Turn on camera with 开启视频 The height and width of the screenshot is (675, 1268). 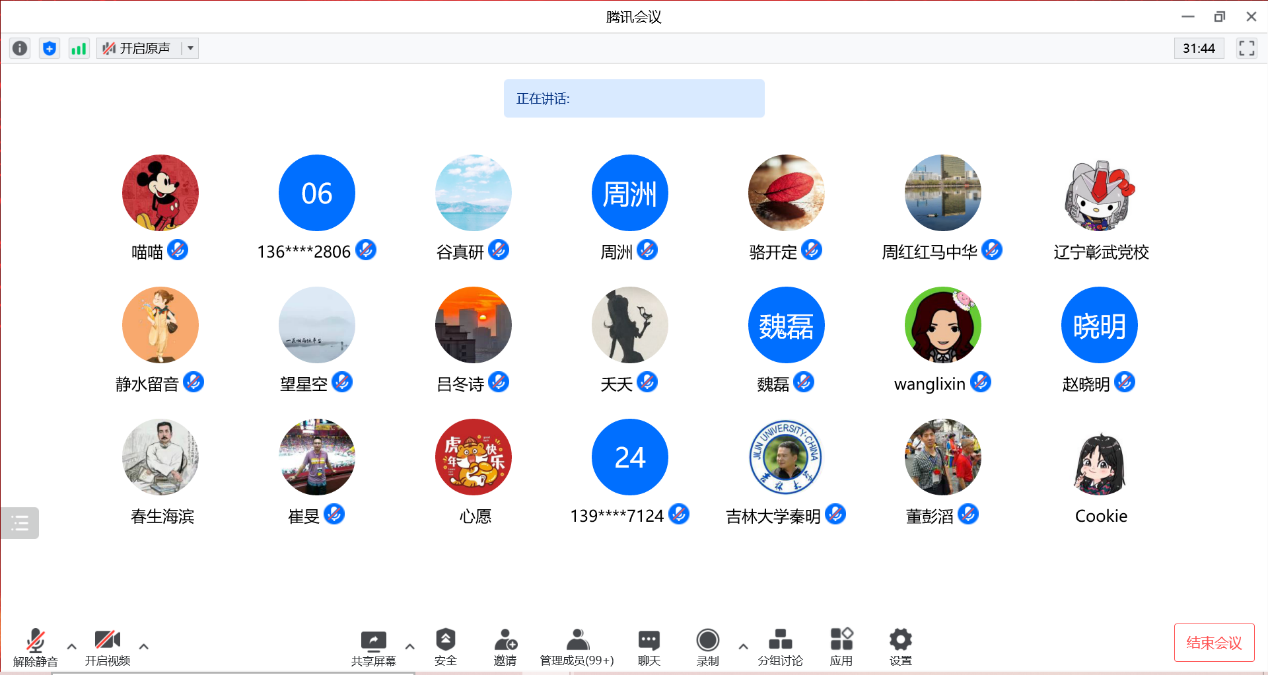(x=107, y=646)
